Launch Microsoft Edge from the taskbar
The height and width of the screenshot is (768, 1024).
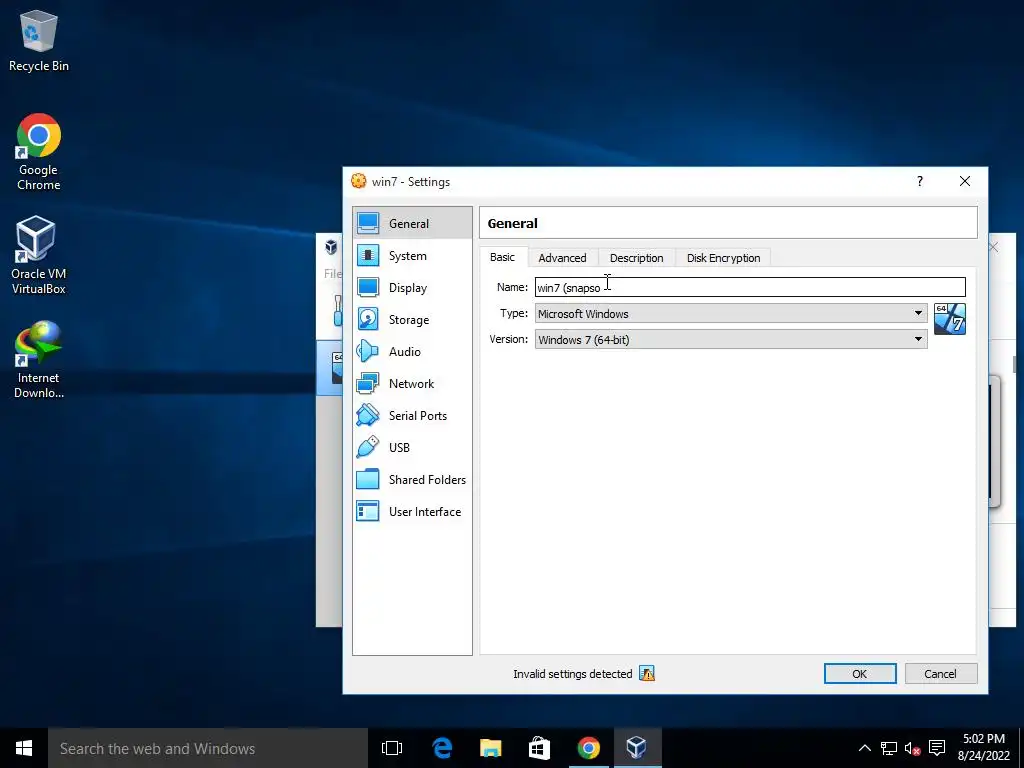pos(442,748)
